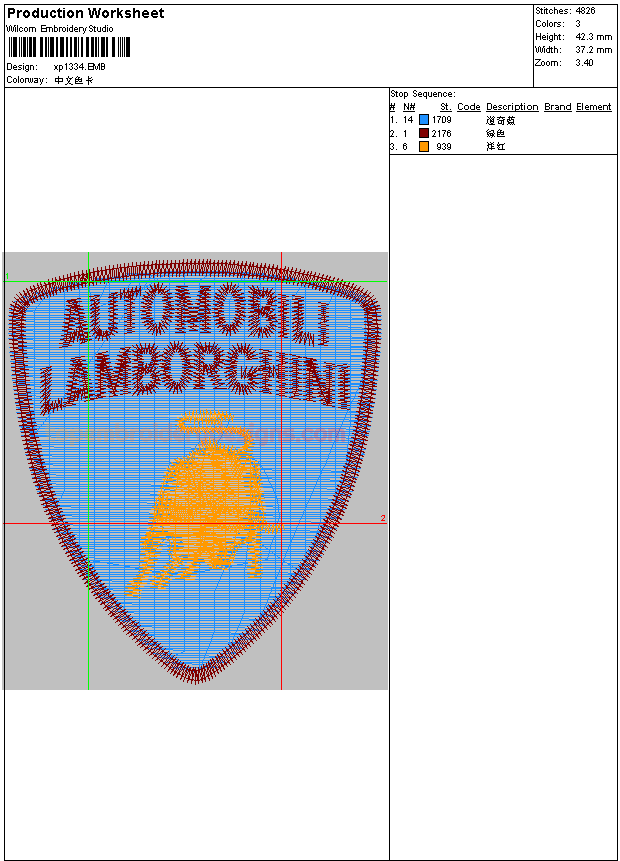Select the Stitches value '4826'
This screenshot has height=861, width=620.
(x=585, y=10)
